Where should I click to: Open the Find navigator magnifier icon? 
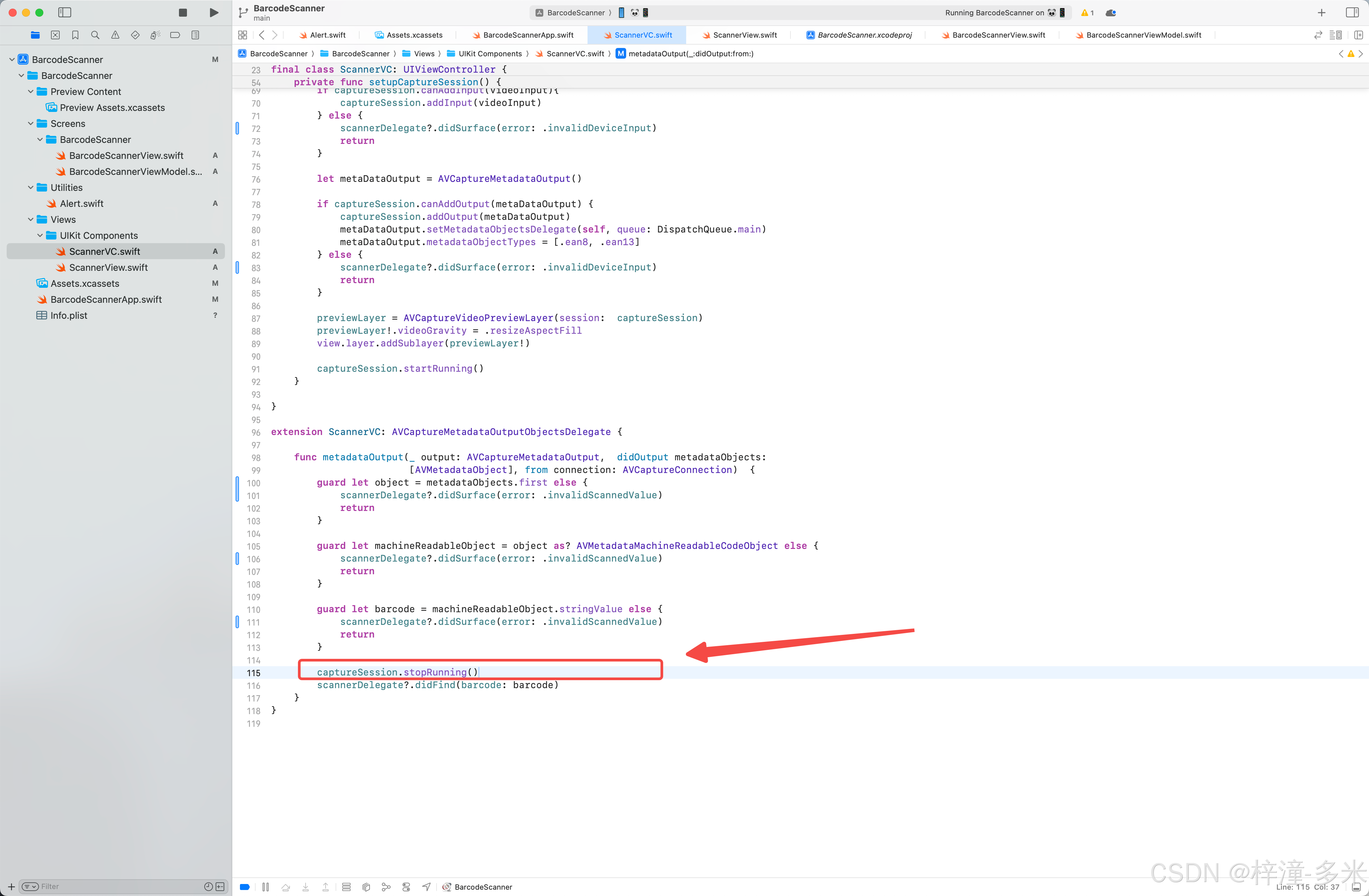[96, 35]
